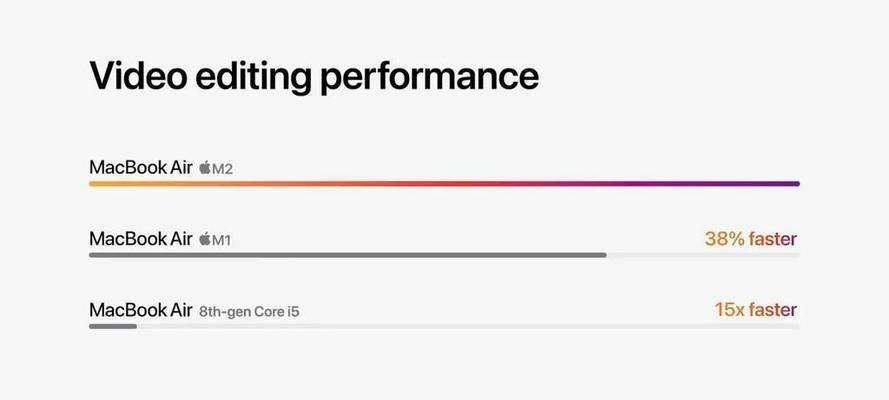The image size is (889, 400).
Task: Click the short Core i5 gray bar
Action: [x=113, y=326]
